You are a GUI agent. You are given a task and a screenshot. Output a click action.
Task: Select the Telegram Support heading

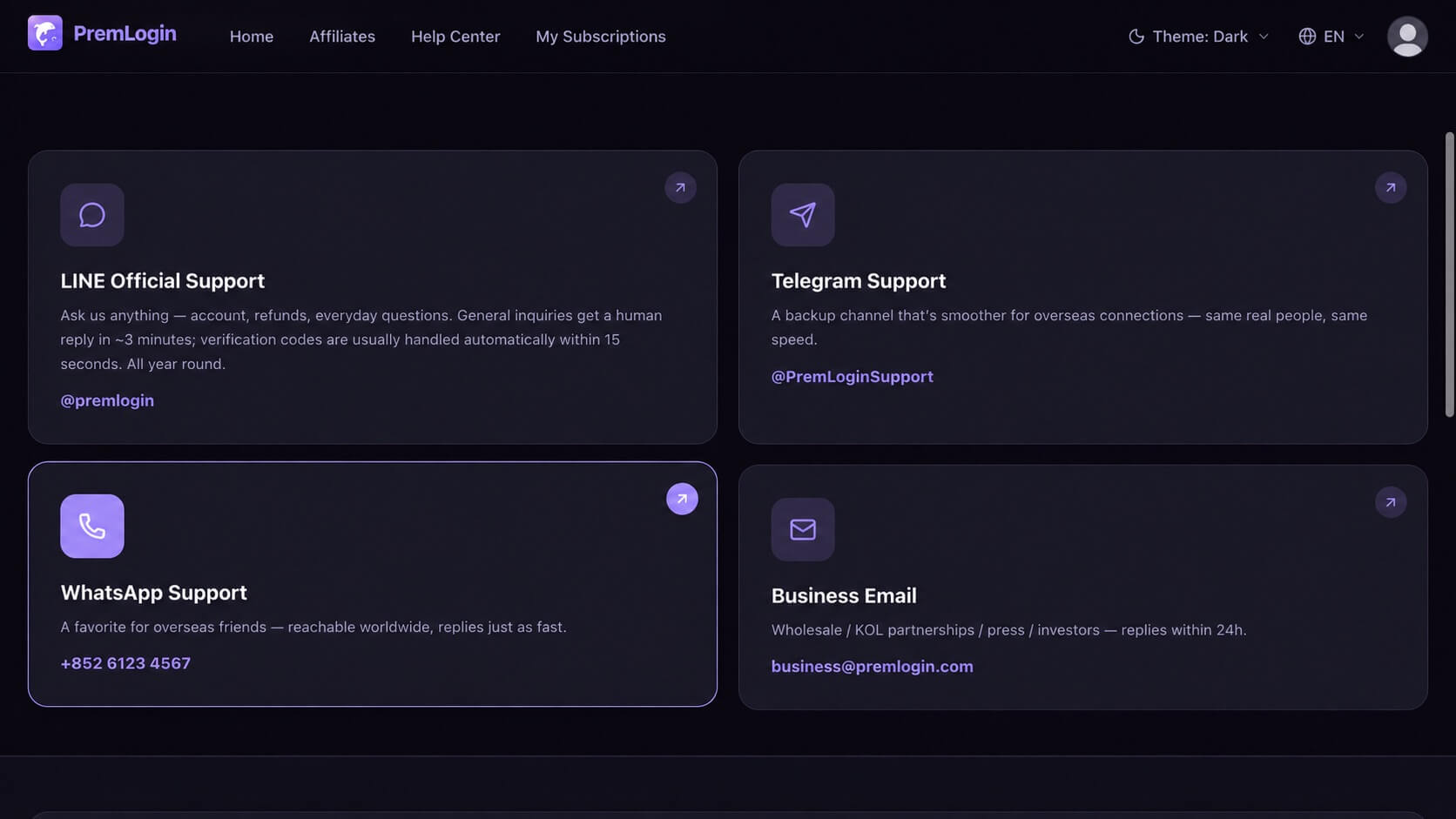859,281
